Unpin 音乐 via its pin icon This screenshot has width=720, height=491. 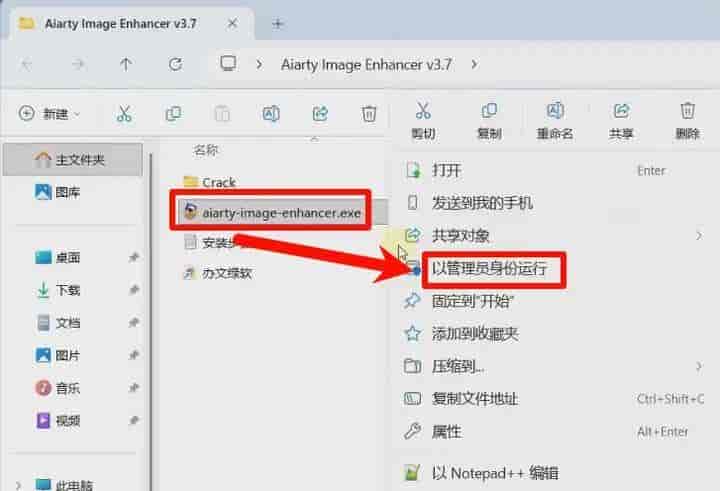click(134, 388)
